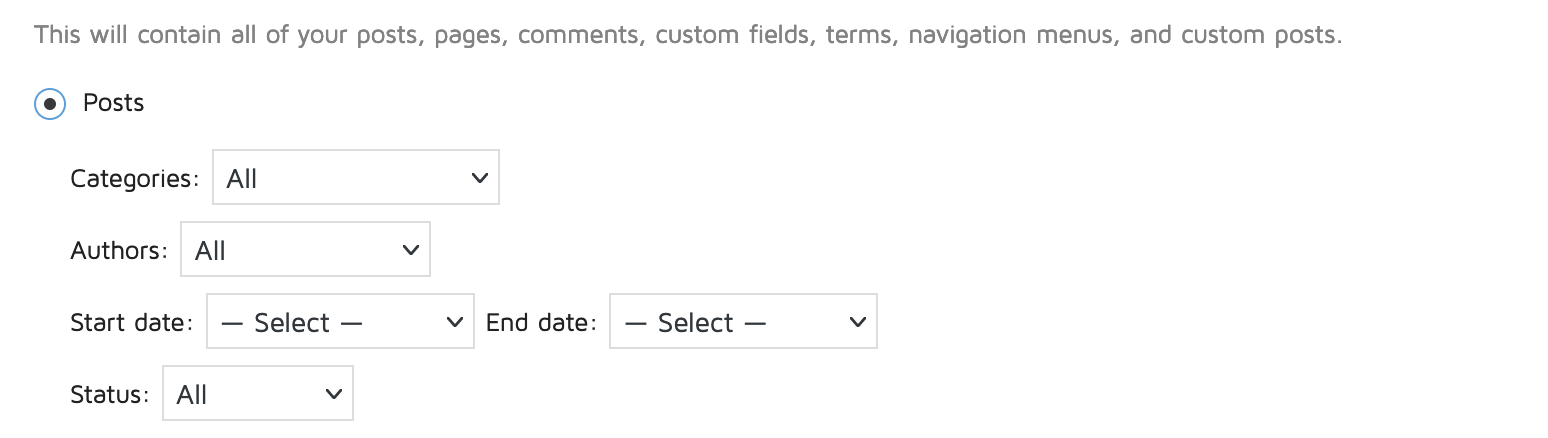1548x438 pixels.
Task: Click the Start date chevron arrow
Action: pos(454,322)
